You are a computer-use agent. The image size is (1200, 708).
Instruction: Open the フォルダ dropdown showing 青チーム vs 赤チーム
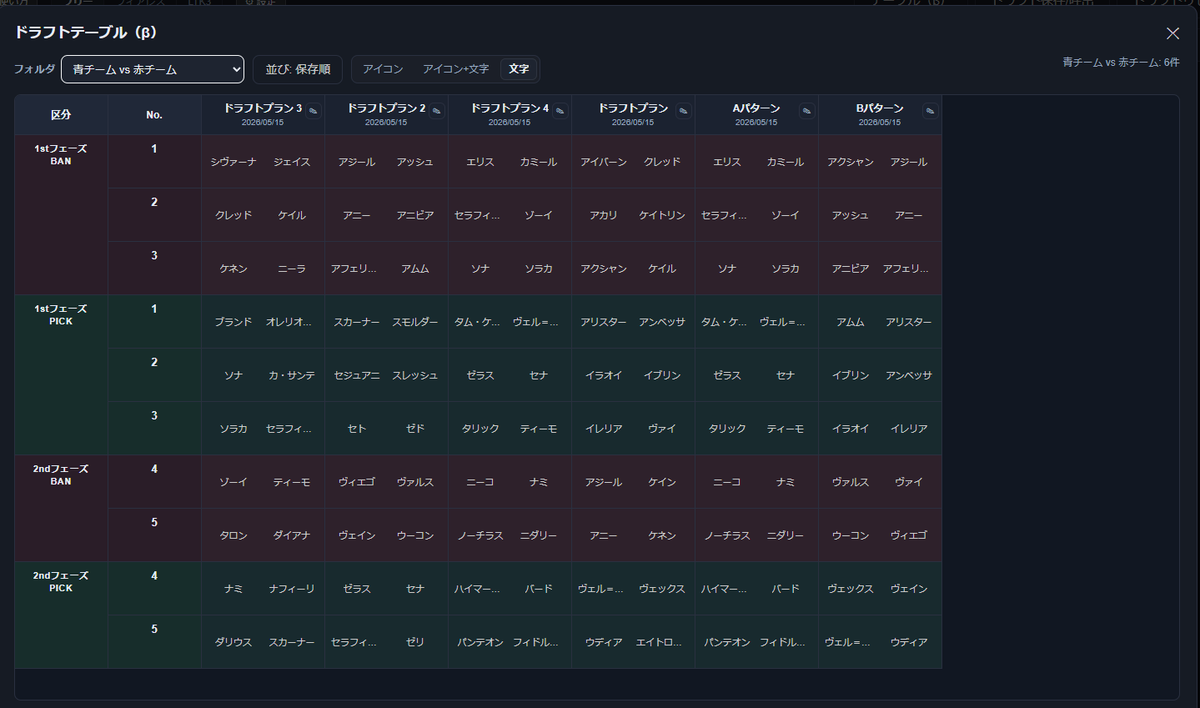pos(152,69)
